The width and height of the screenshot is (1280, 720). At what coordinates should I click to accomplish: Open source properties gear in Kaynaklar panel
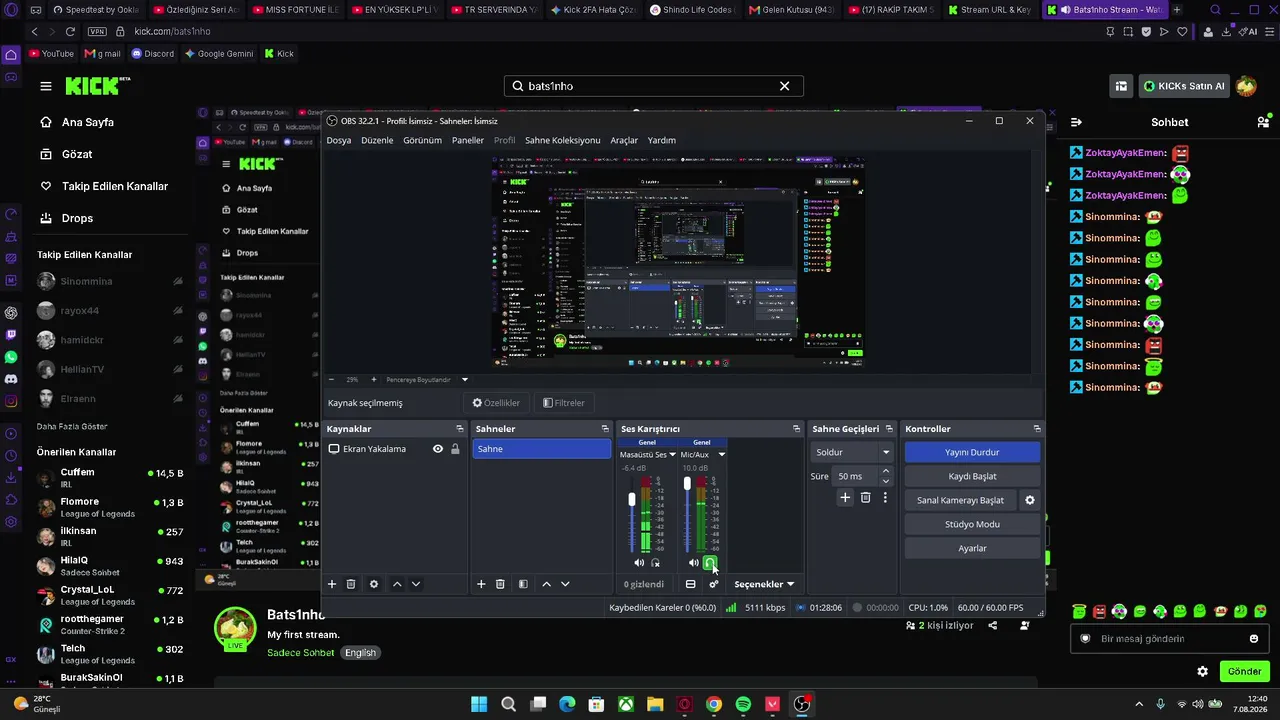[x=374, y=584]
